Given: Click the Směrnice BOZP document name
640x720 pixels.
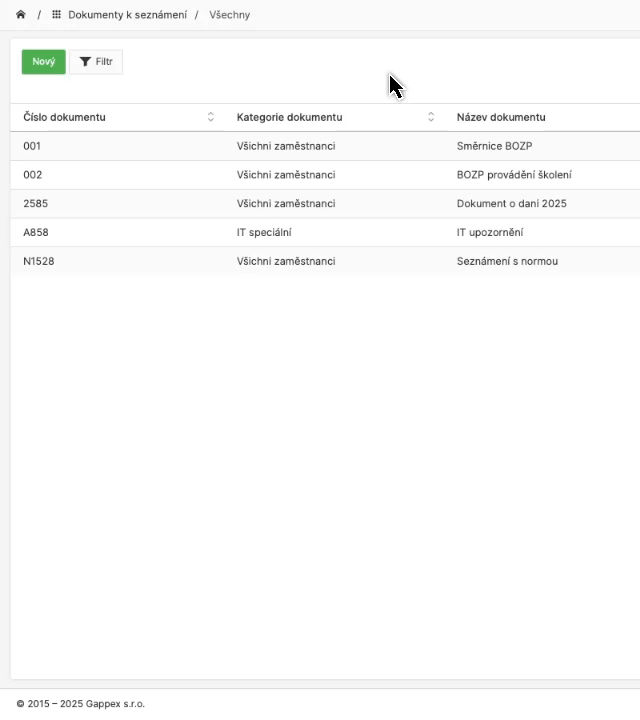Looking at the screenshot, I should 494,146.
